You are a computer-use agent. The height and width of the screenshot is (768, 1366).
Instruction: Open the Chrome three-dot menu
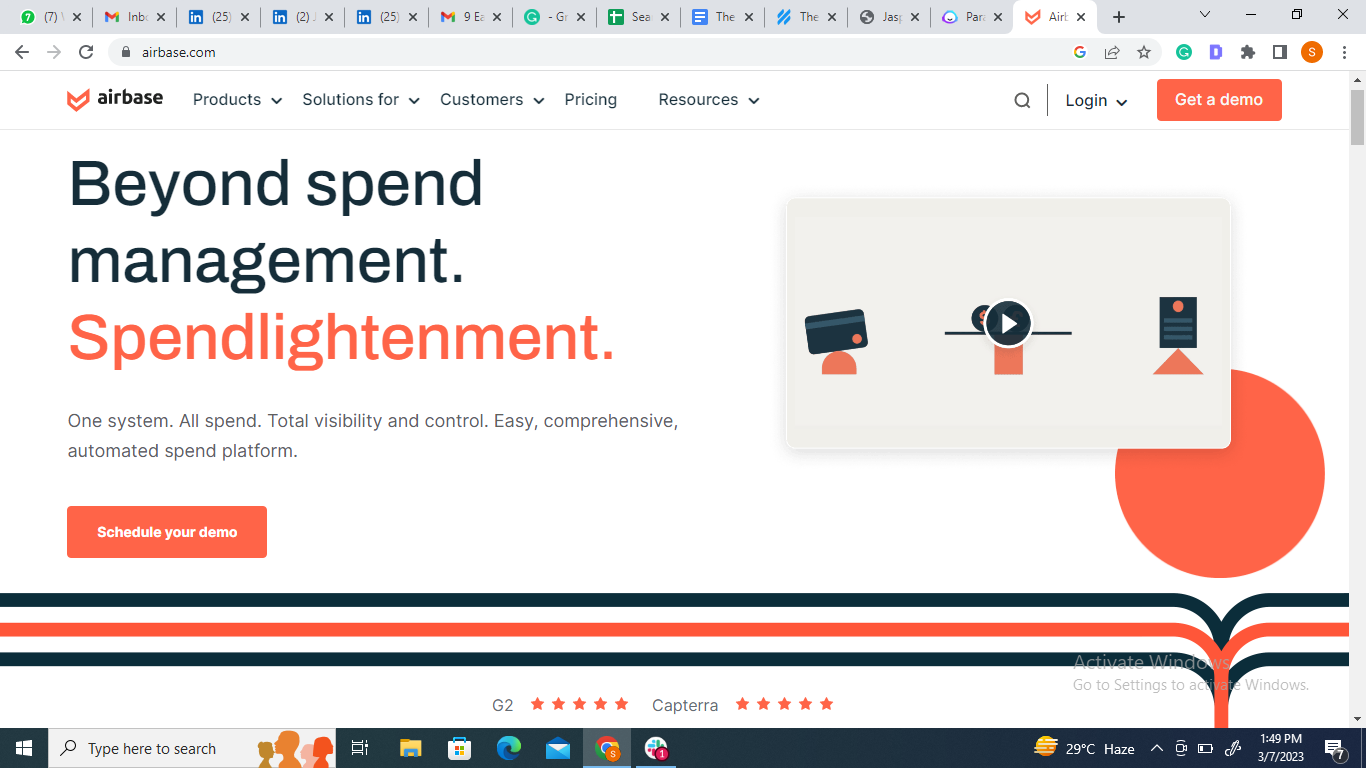[x=1344, y=52]
